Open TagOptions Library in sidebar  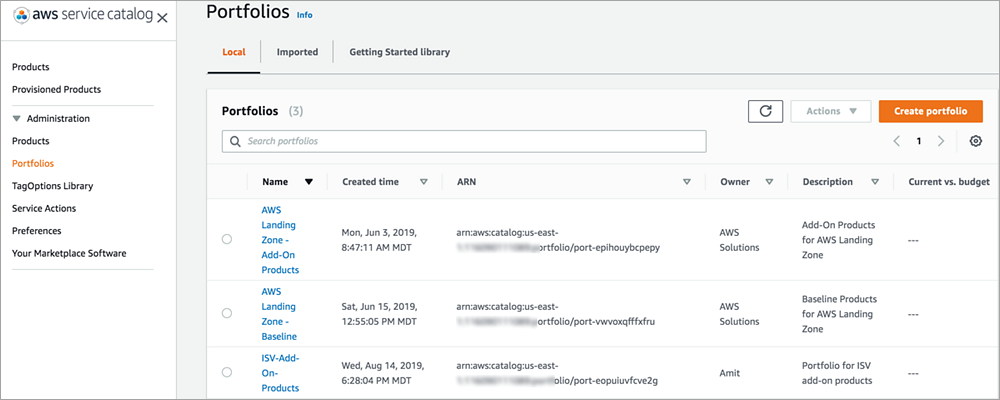52,186
